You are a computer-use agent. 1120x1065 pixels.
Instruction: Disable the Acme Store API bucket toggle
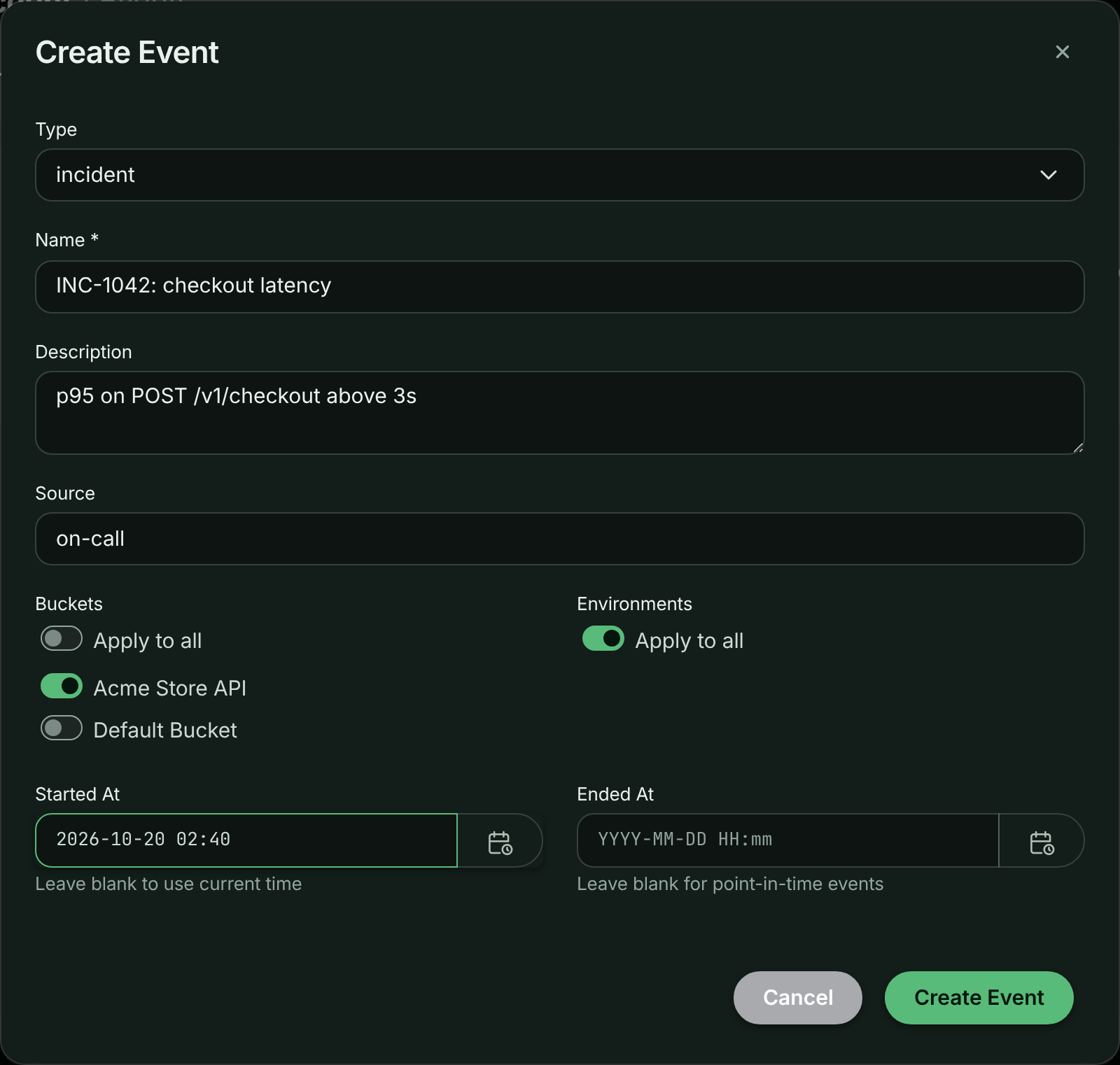(62, 686)
